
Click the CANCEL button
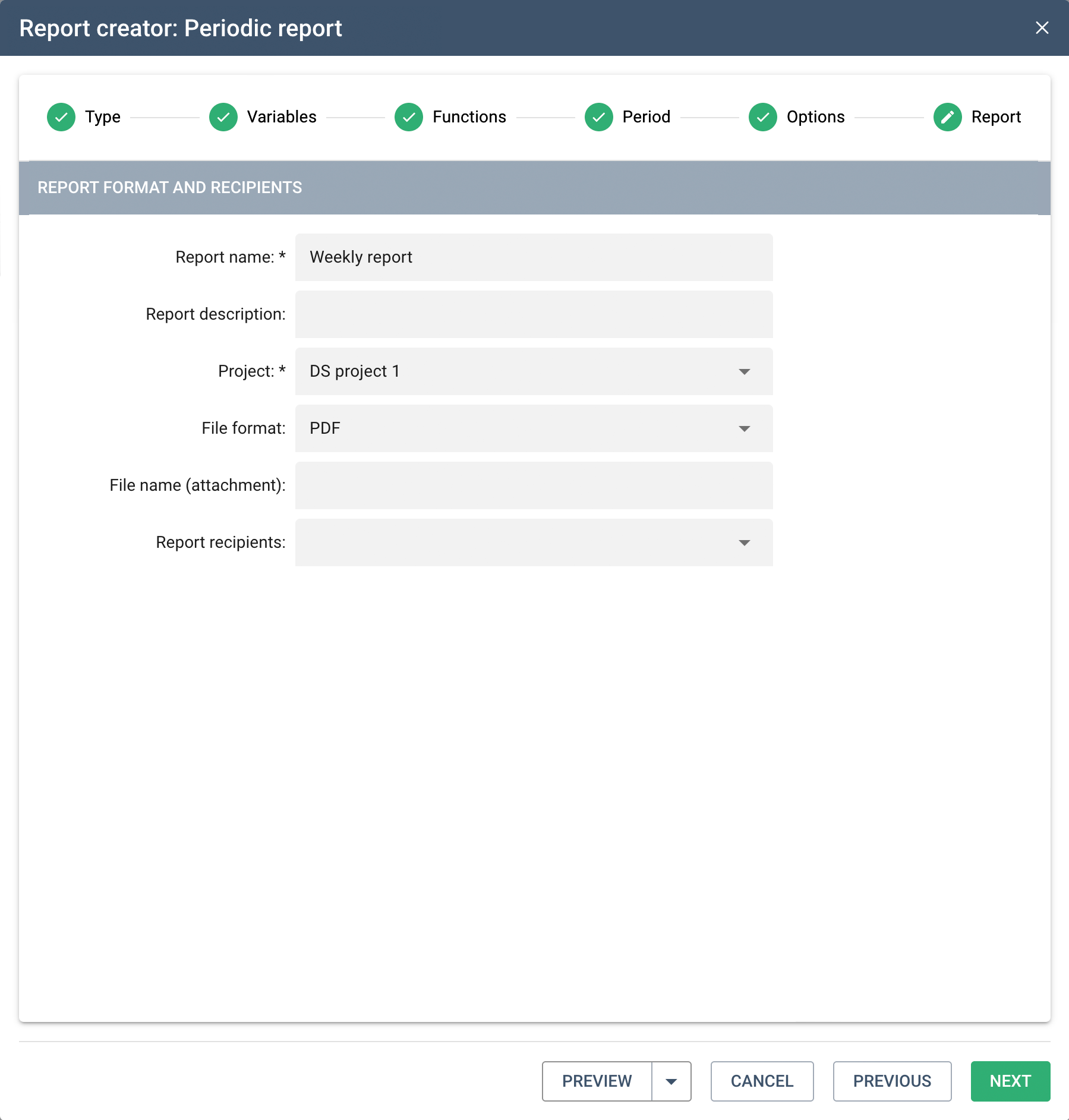click(x=762, y=1081)
